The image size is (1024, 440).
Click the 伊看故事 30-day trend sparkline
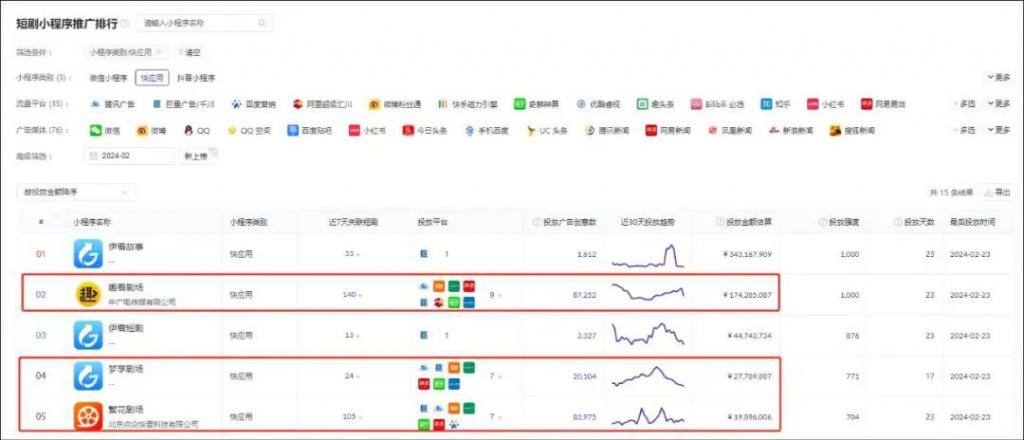[647, 255]
